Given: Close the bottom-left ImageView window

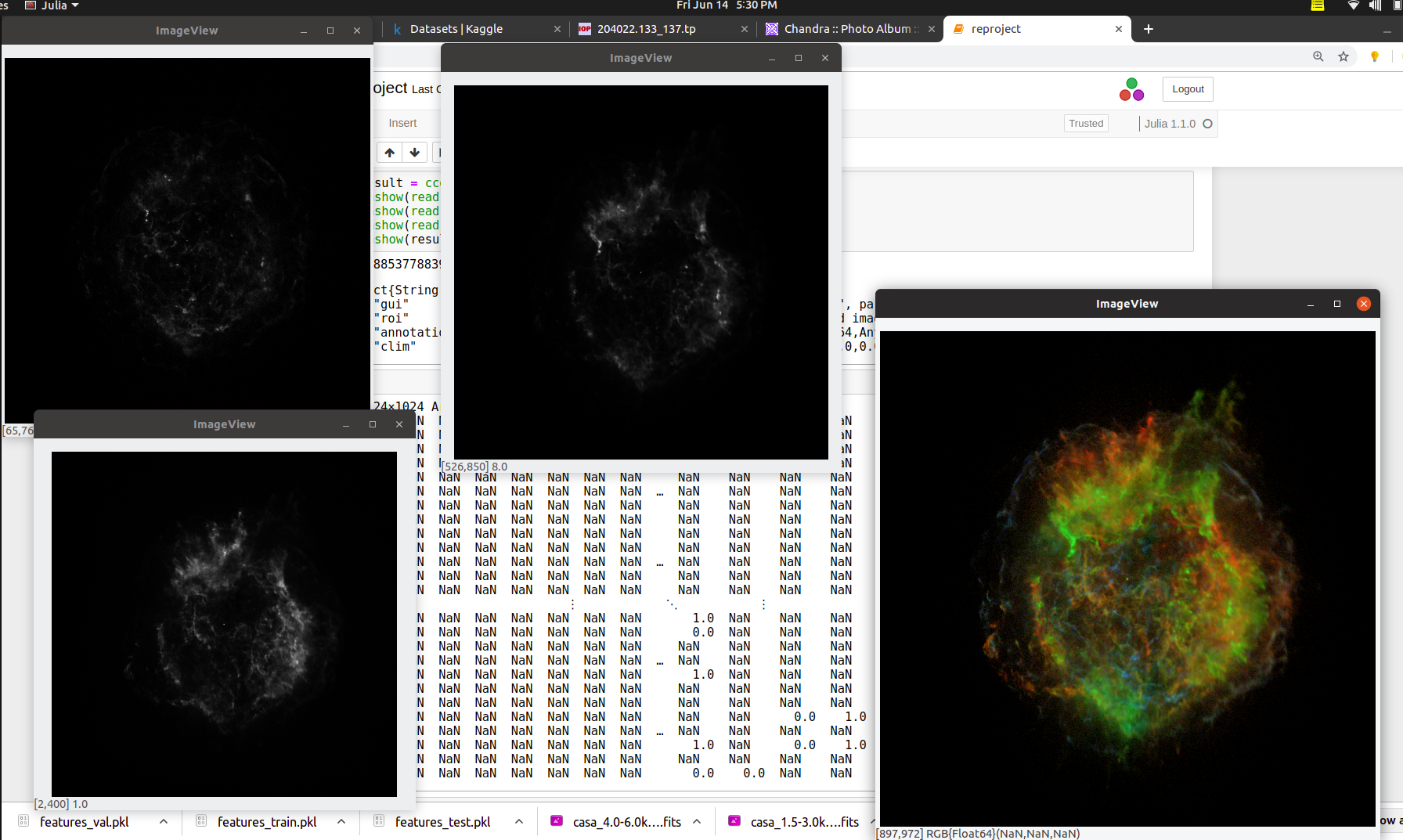Looking at the screenshot, I should [x=399, y=424].
